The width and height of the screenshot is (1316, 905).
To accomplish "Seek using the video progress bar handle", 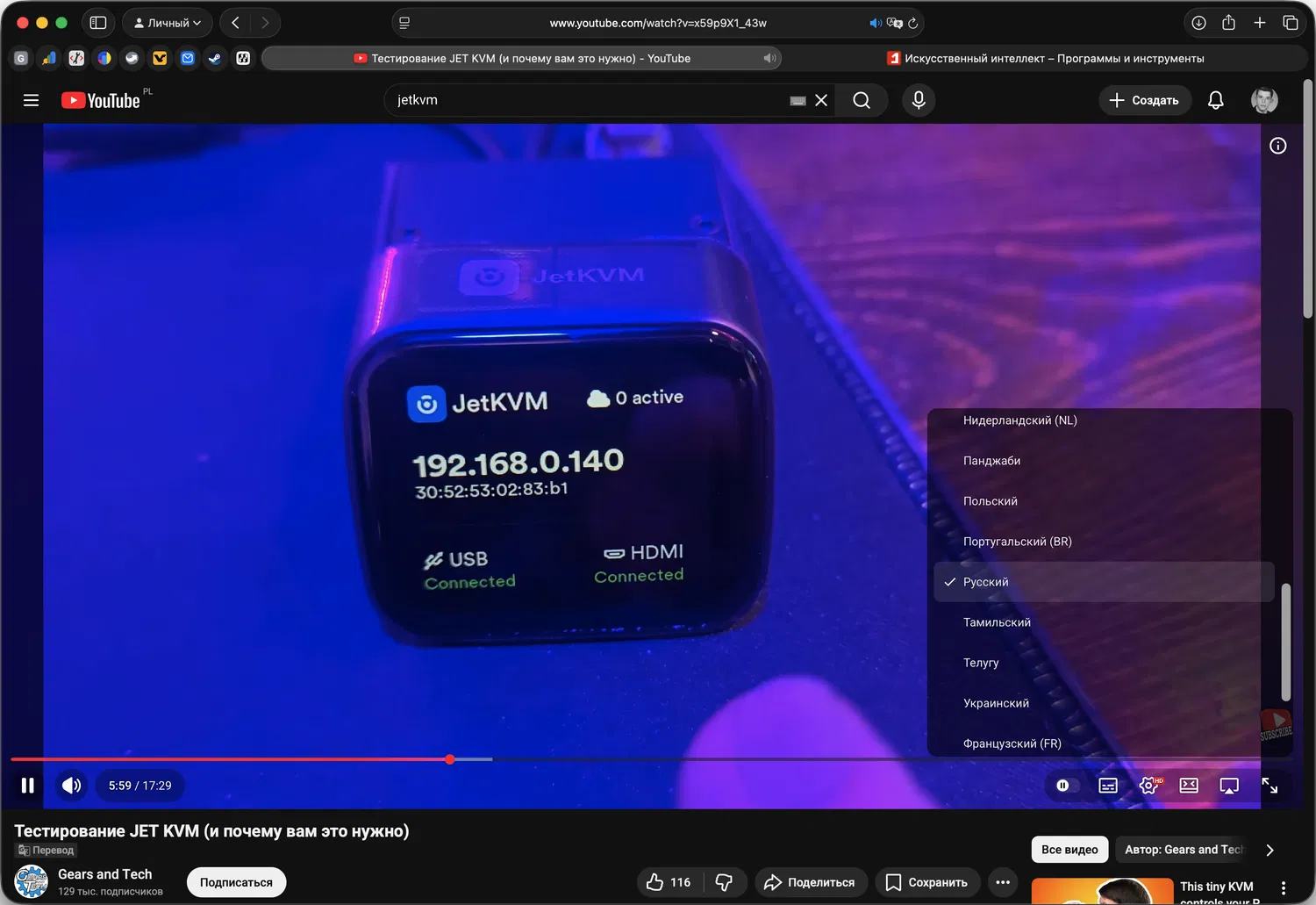I will (450, 759).
